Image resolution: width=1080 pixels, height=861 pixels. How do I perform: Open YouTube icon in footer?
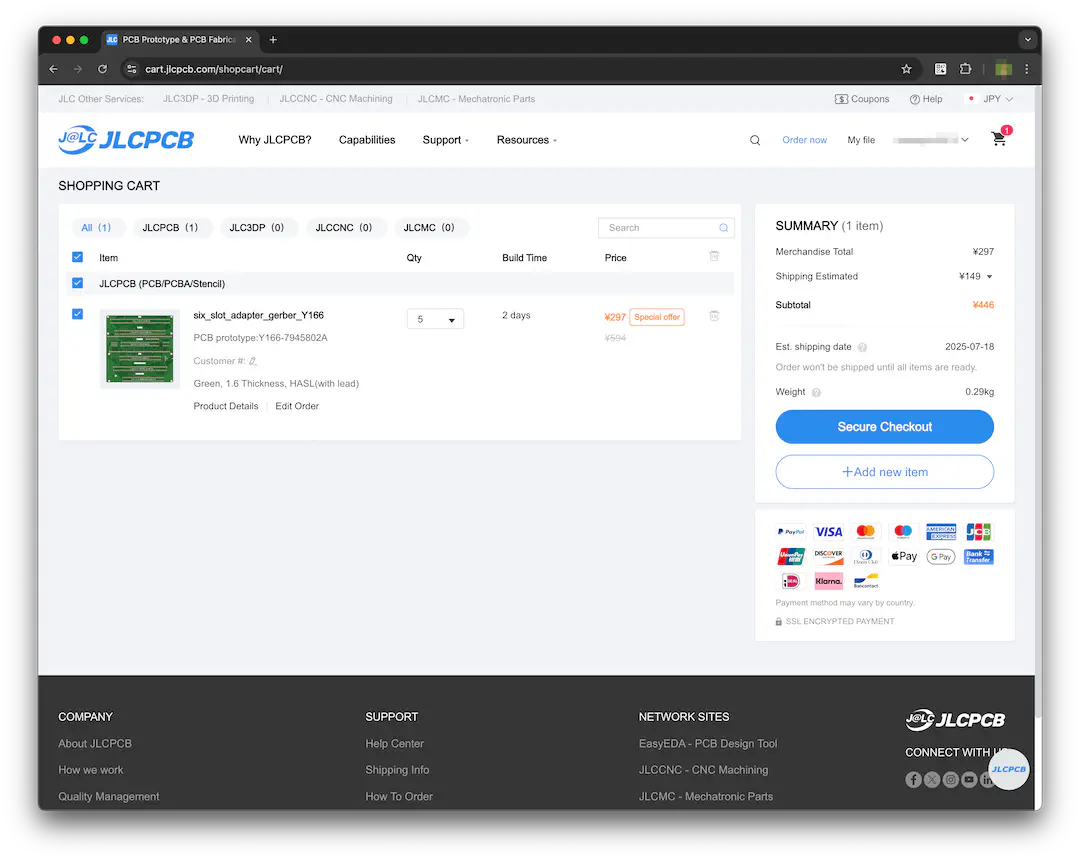969,780
